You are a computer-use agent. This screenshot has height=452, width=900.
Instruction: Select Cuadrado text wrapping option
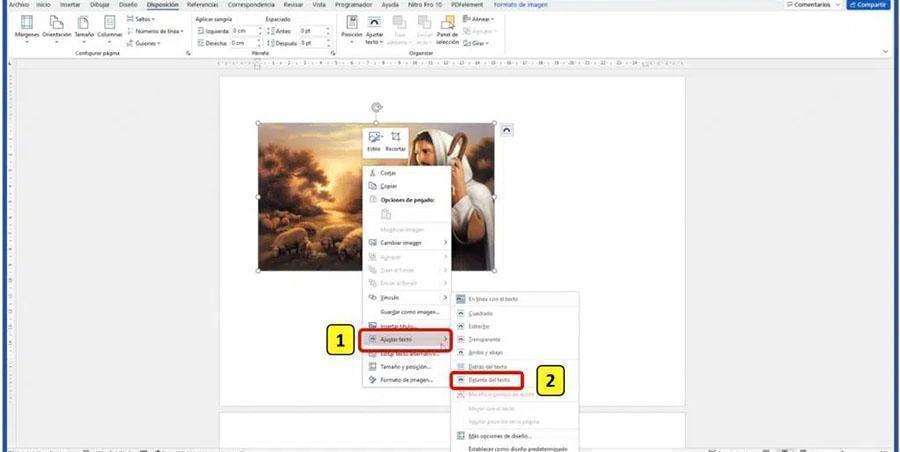tap(481, 313)
